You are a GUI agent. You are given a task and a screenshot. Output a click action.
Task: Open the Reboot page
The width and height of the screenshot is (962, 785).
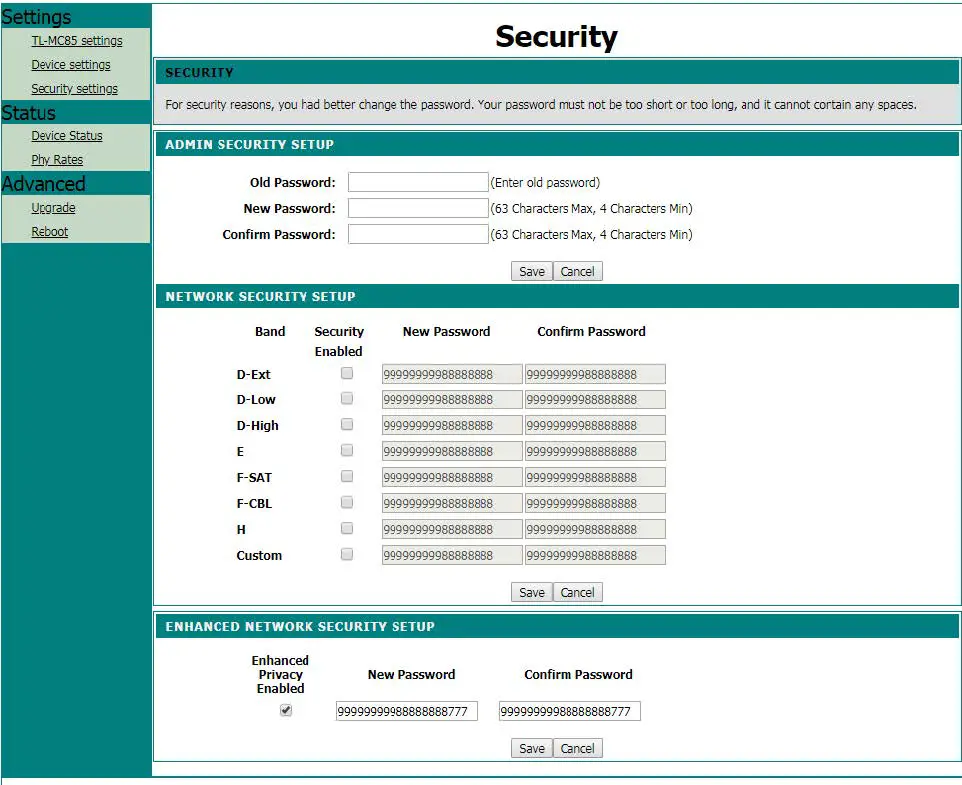tap(50, 232)
